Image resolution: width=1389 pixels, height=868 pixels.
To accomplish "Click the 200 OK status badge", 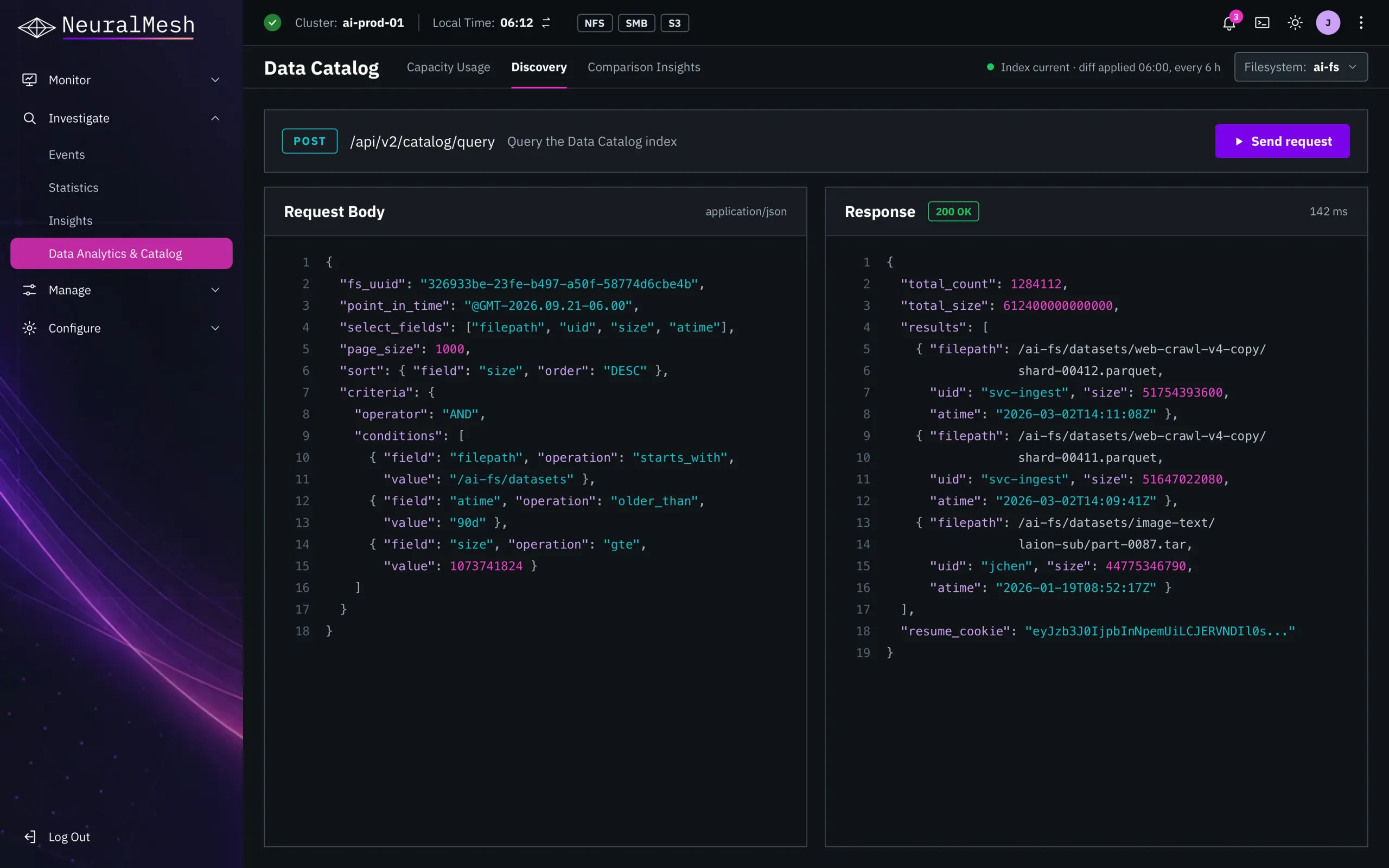I will click(x=953, y=211).
